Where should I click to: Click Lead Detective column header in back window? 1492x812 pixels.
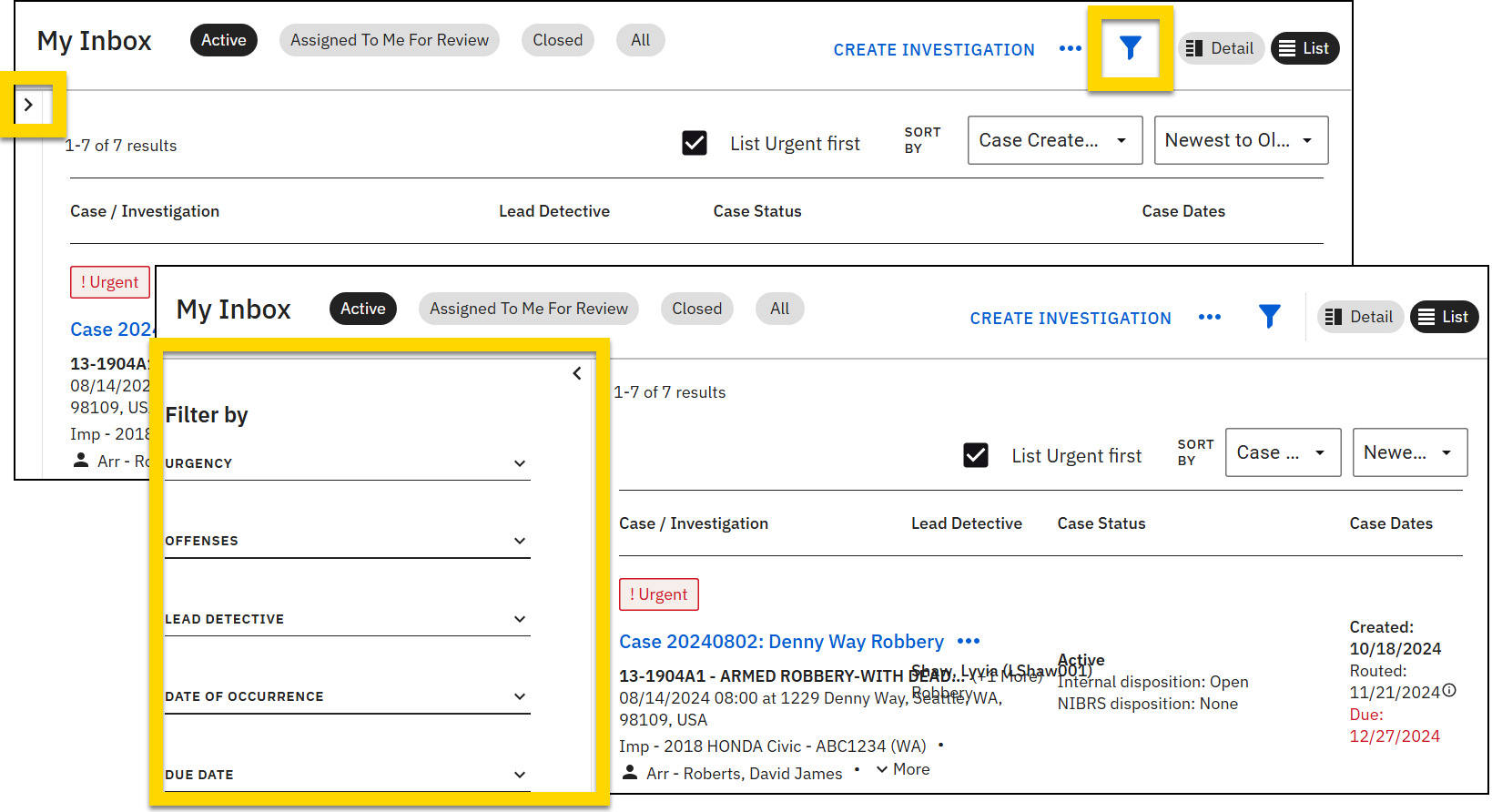(554, 211)
